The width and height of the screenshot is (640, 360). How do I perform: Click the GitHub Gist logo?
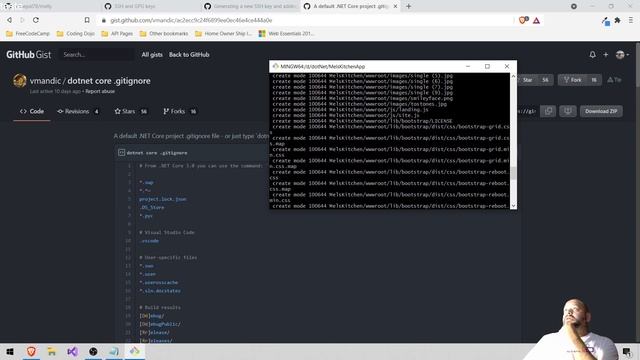(28, 54)
